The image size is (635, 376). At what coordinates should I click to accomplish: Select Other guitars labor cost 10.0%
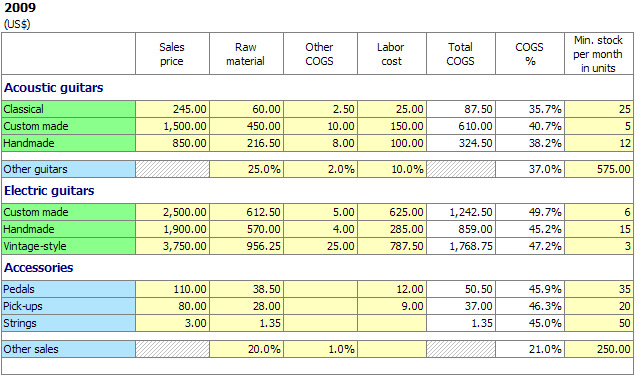click(392, 169)
